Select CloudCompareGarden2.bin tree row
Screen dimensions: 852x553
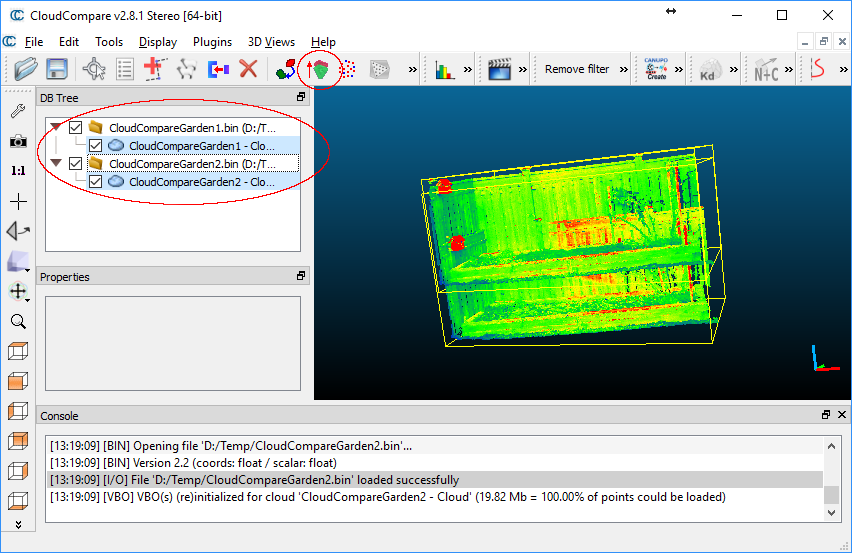point(193,164)
